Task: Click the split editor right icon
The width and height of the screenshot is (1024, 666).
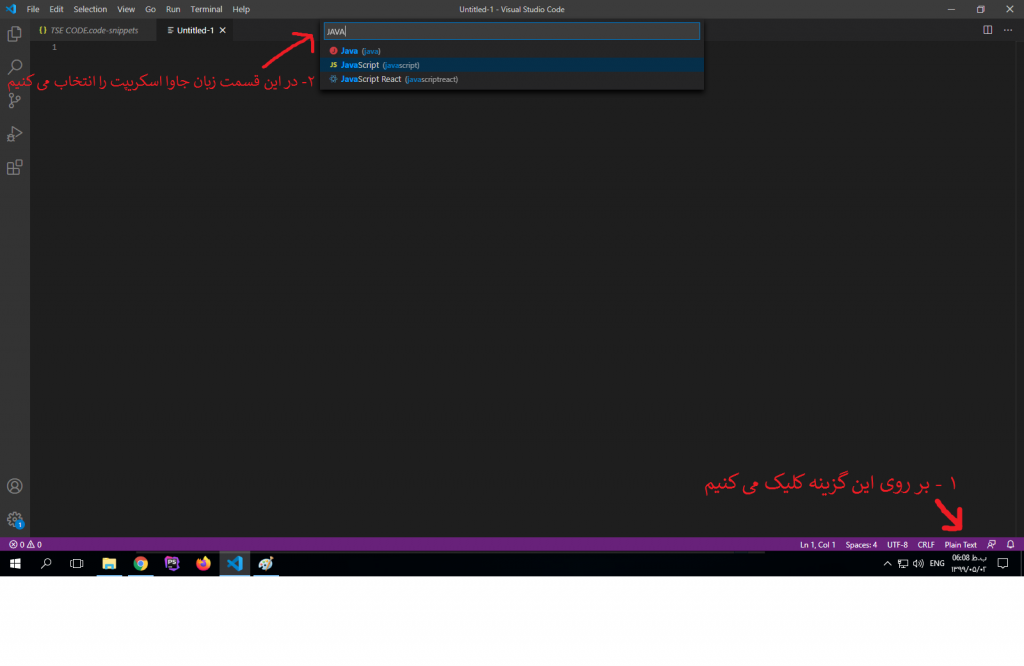Action: tap(987, 30)
